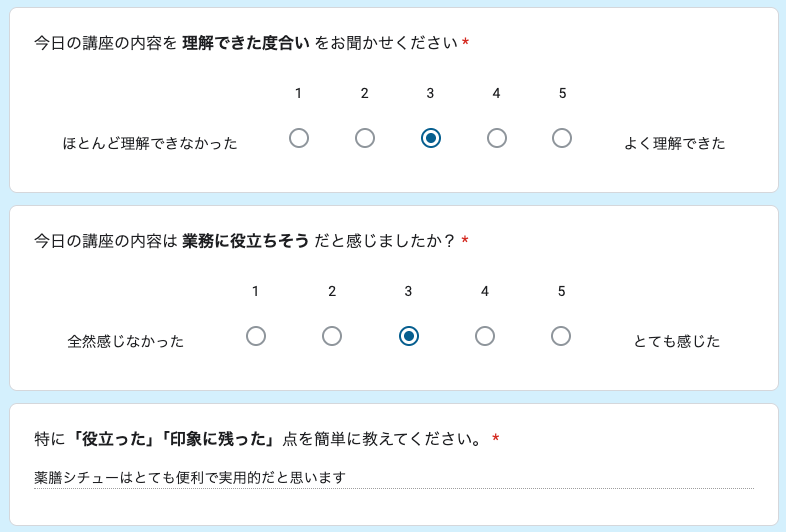
Task: Select rating 2 for 業務に役立ちそう question
Action: point(332,336)
